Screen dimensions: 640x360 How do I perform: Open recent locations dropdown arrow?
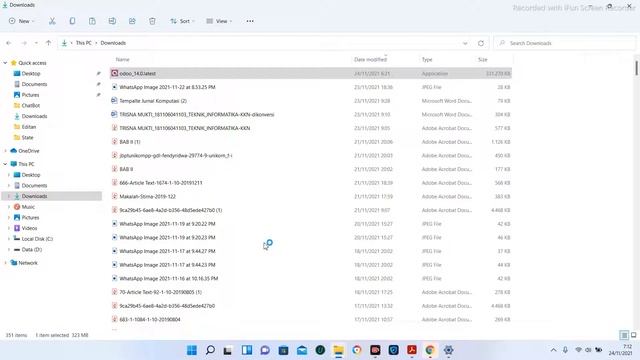(36, 43)
